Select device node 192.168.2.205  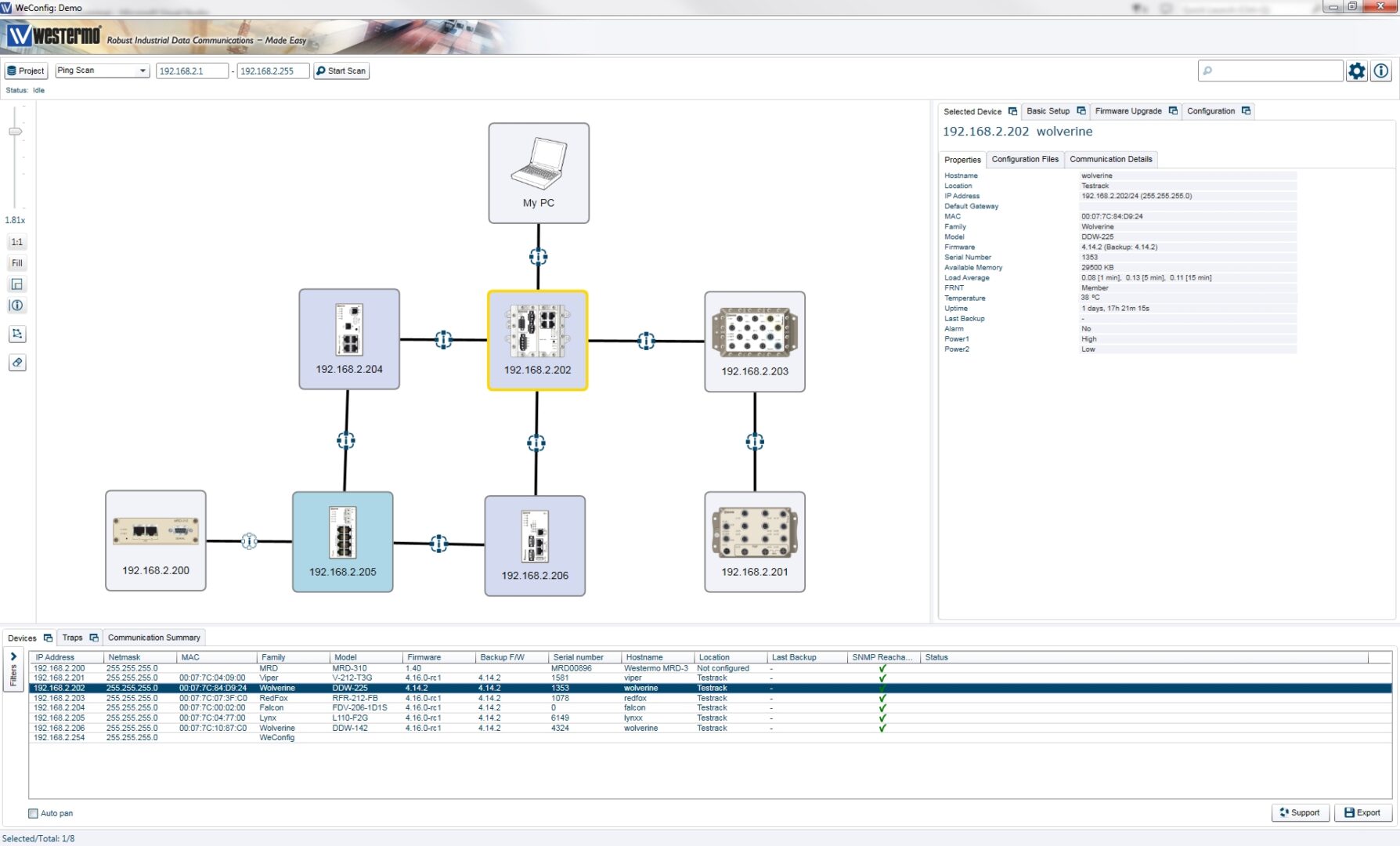(x=343, y=542)
